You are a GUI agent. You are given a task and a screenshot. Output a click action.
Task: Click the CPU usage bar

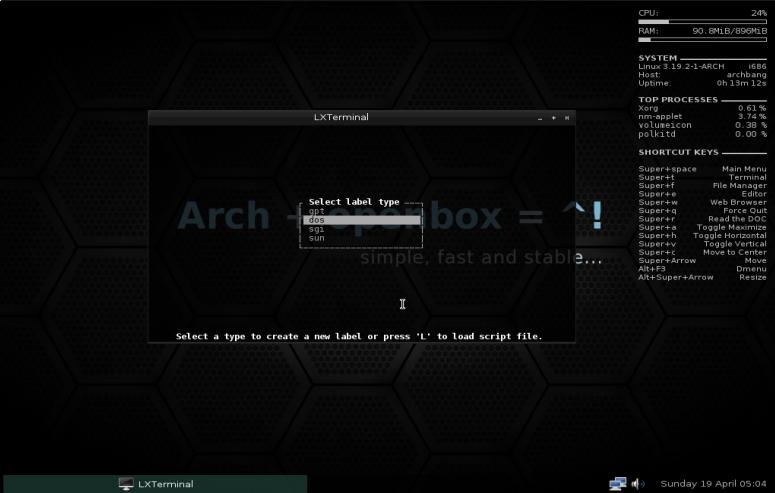702,22
